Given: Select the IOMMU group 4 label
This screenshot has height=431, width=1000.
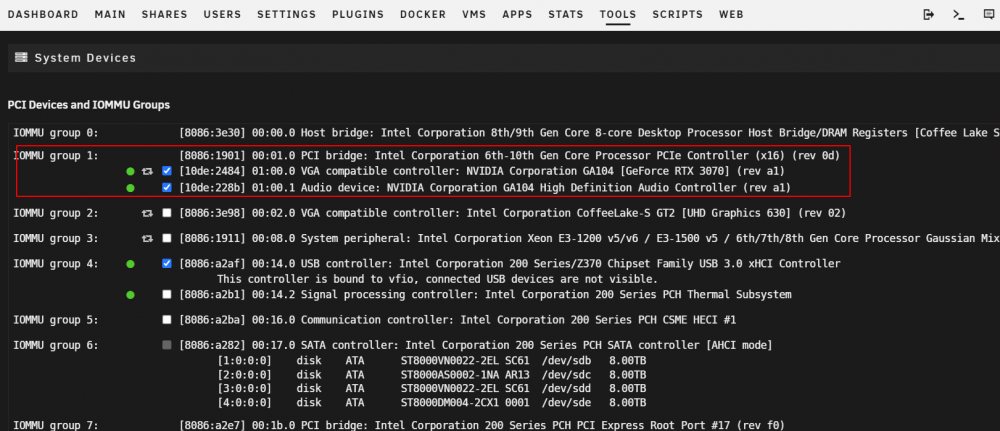Looking at the screenshot, I should click(56, 263).
